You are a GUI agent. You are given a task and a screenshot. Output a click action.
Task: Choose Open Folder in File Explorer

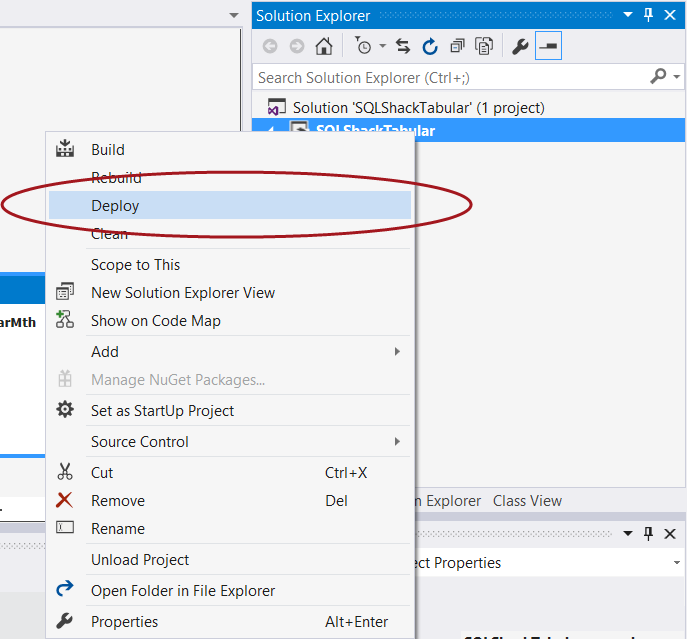click(230, 591)
